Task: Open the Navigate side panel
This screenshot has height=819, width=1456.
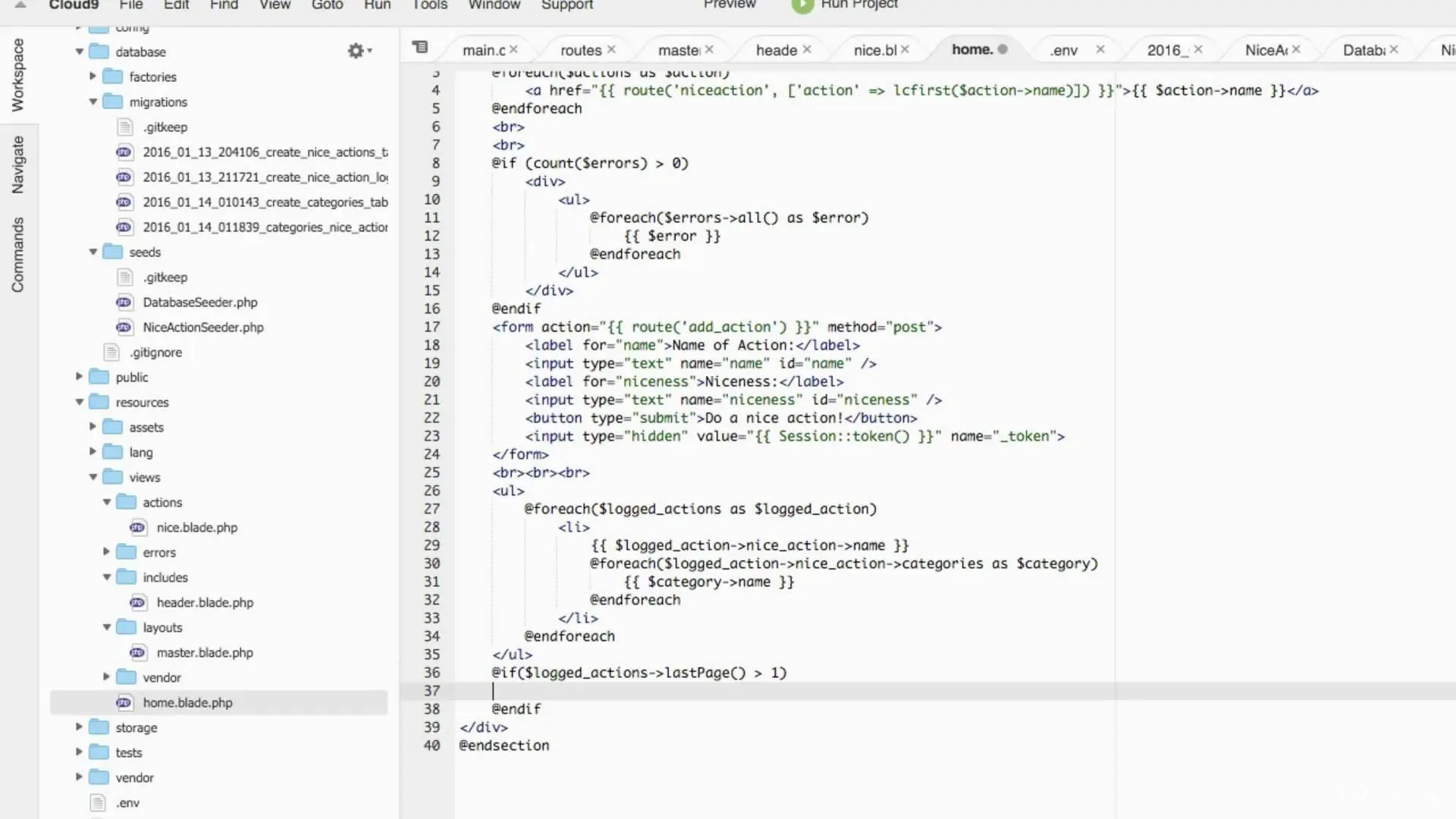Action: point(17,165)
